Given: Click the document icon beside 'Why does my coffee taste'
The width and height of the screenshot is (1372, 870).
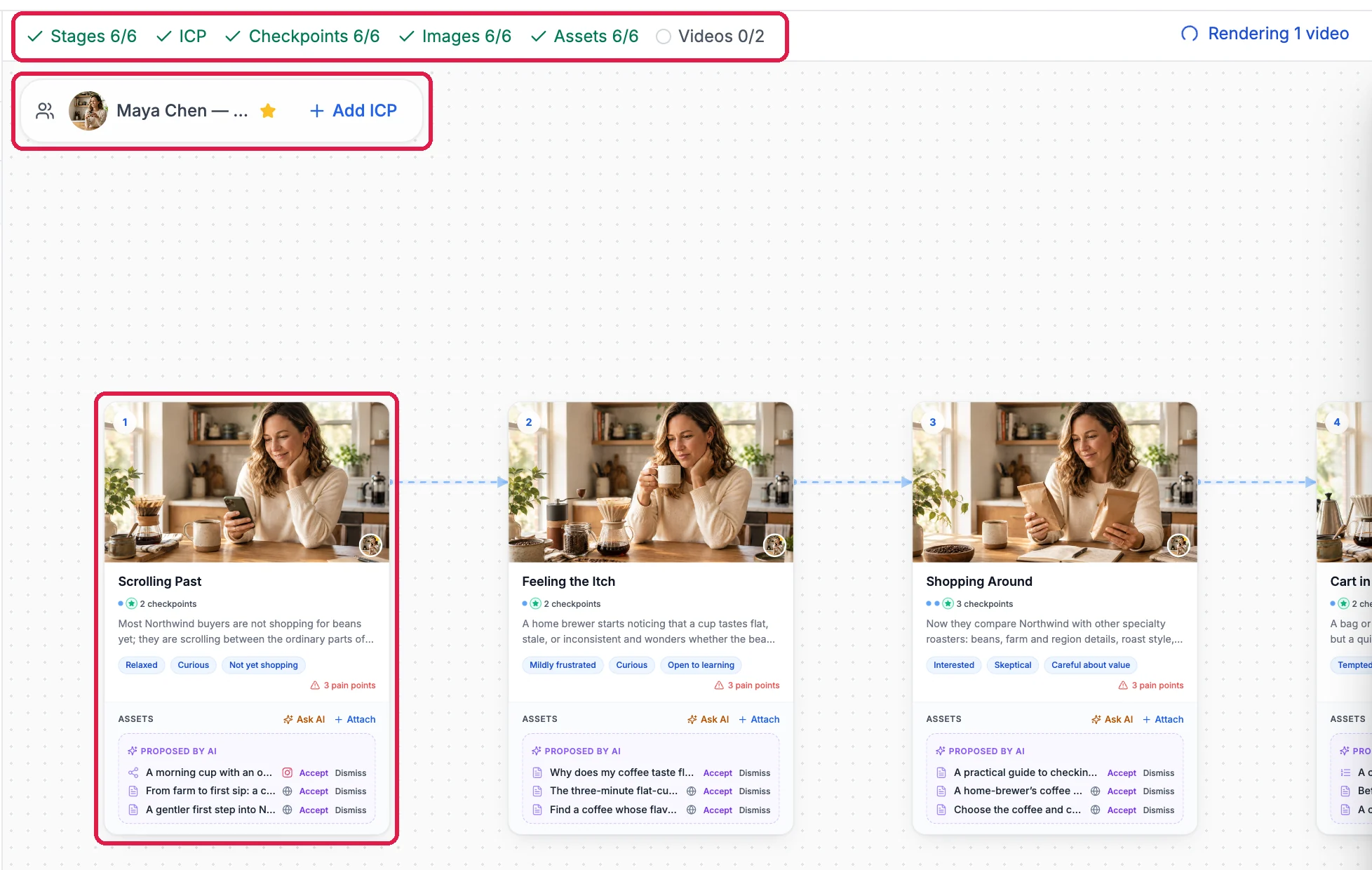Looking at the screenshot, I should pos(537,772).
